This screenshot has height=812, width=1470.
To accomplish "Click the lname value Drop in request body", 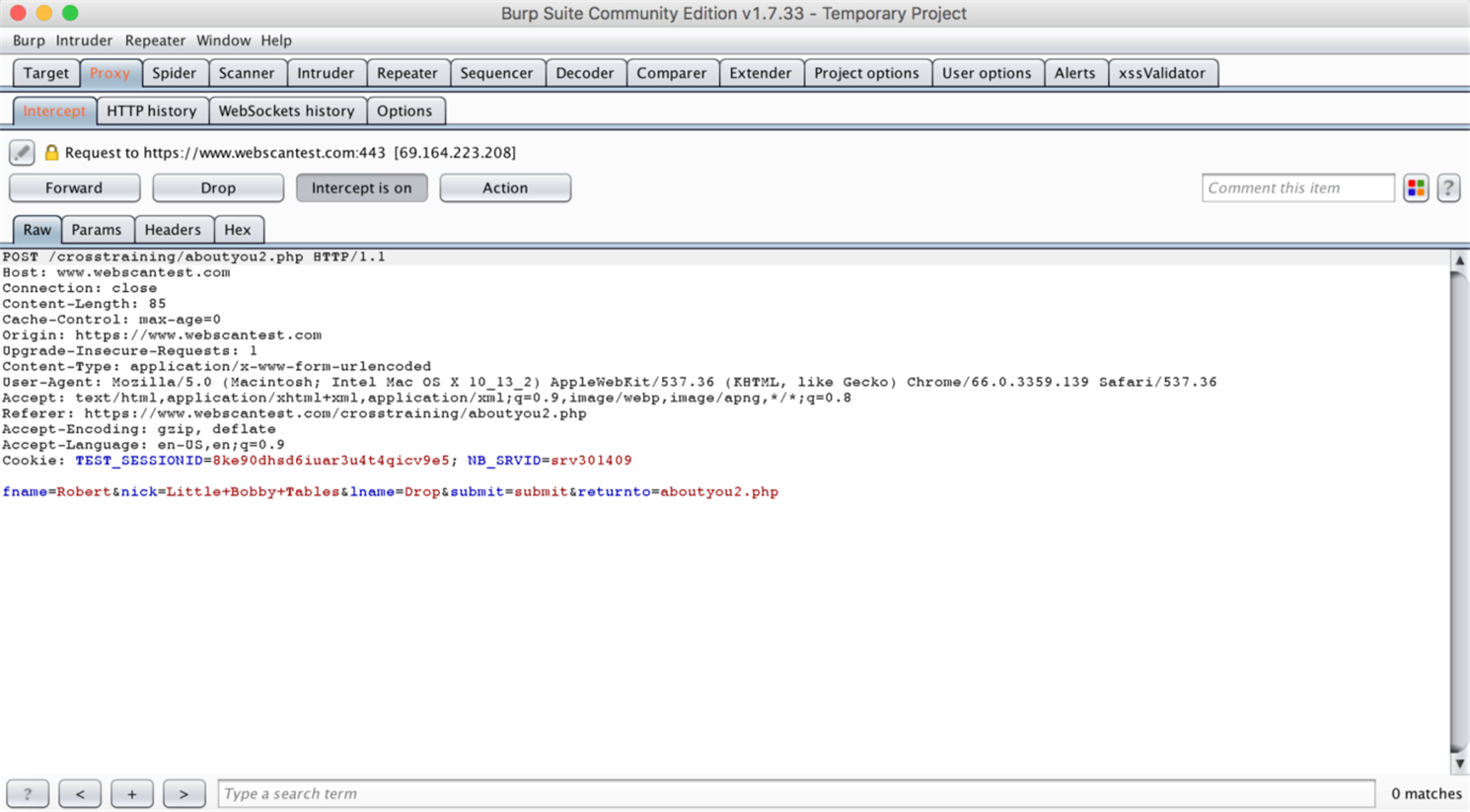I will coord(422,492).
